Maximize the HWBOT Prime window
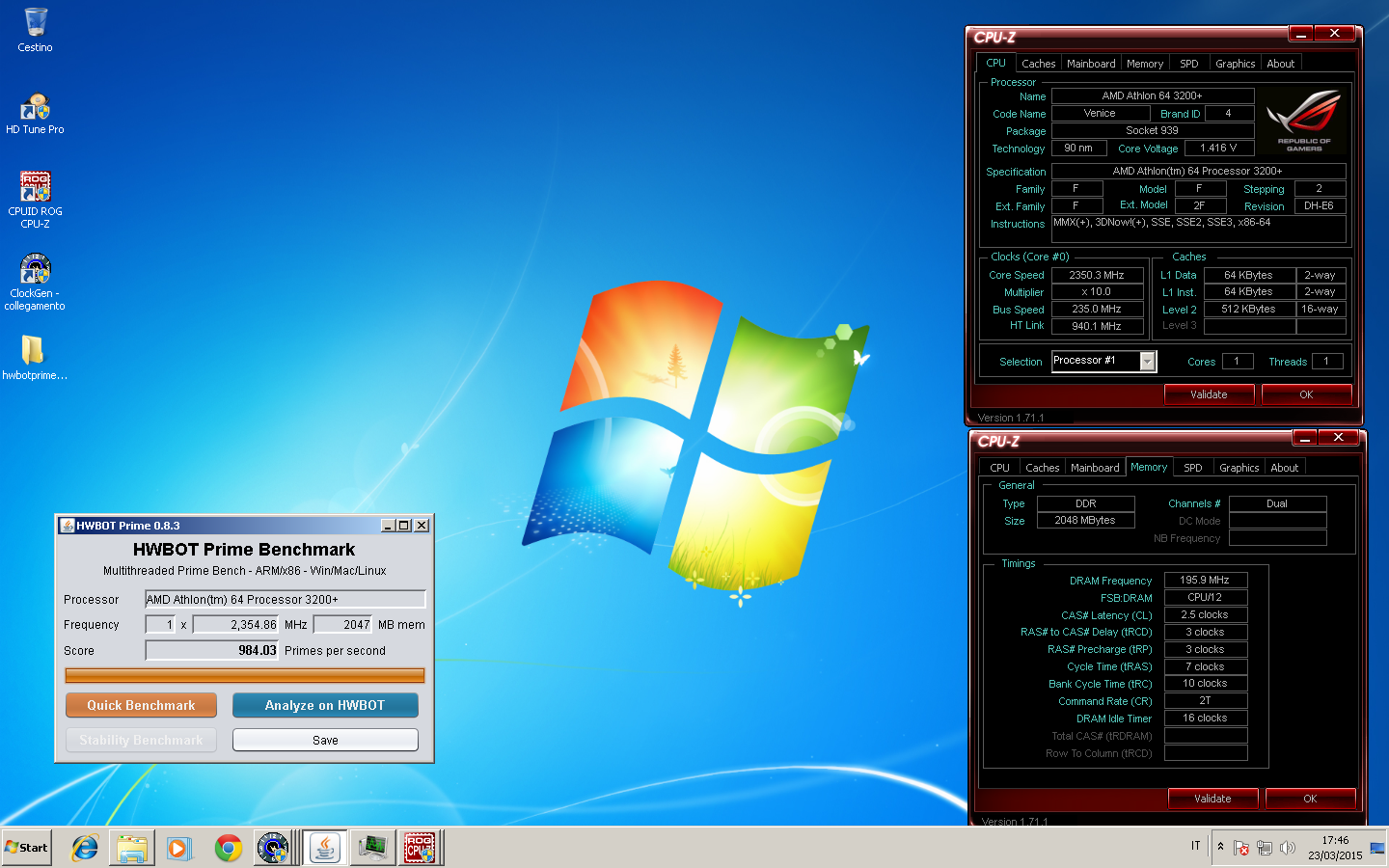Viewport: 1389px width, 868px height. 404,526
